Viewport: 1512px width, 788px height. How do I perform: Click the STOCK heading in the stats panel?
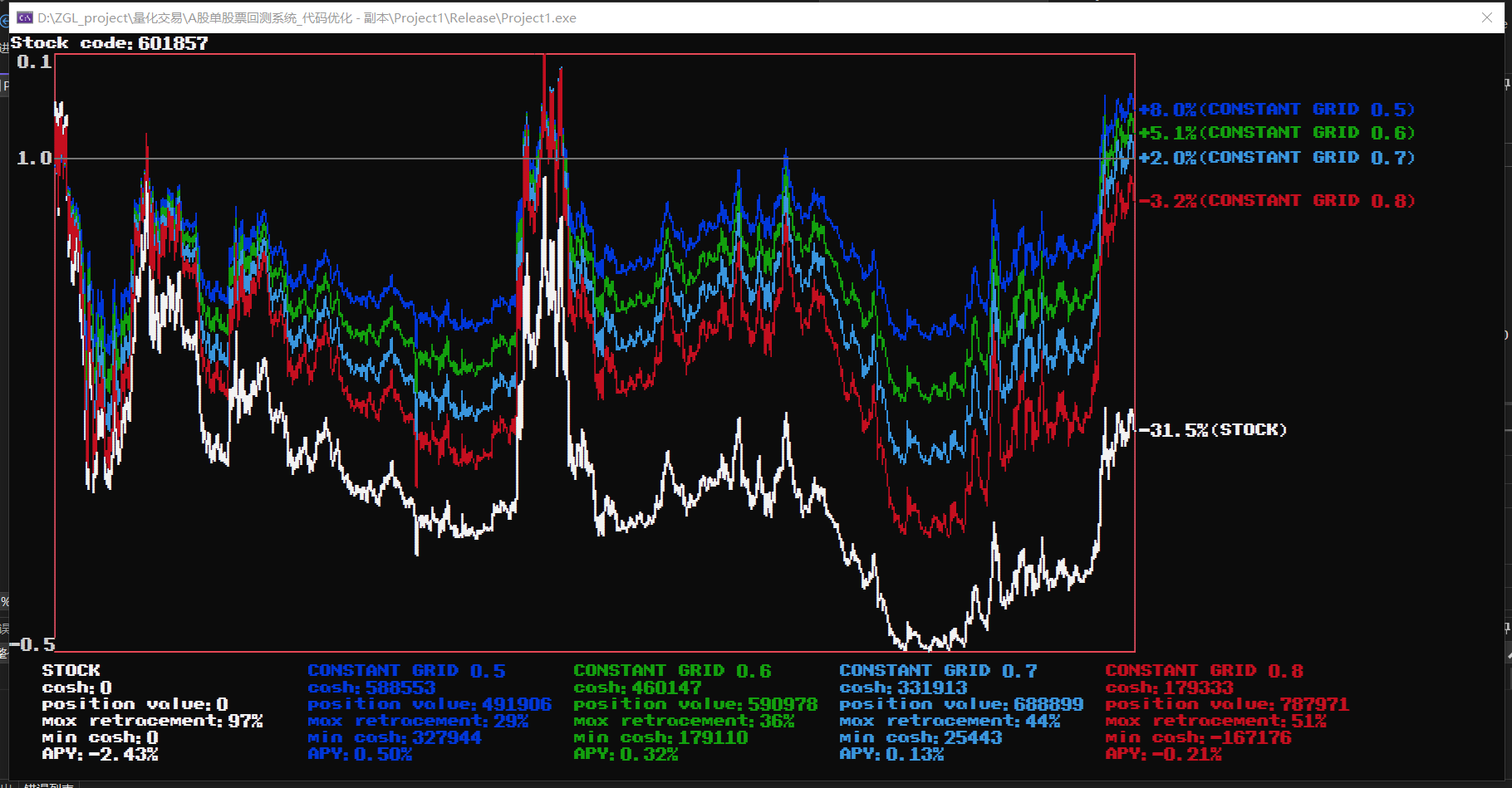point(71,670)
